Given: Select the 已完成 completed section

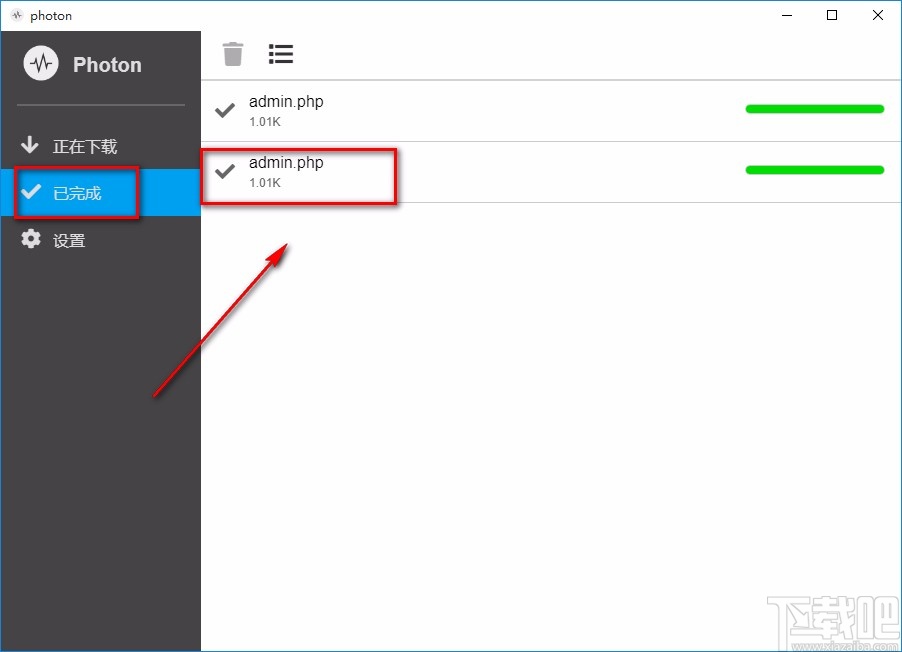Looking at the screenshot, I should tap(101, 193).
